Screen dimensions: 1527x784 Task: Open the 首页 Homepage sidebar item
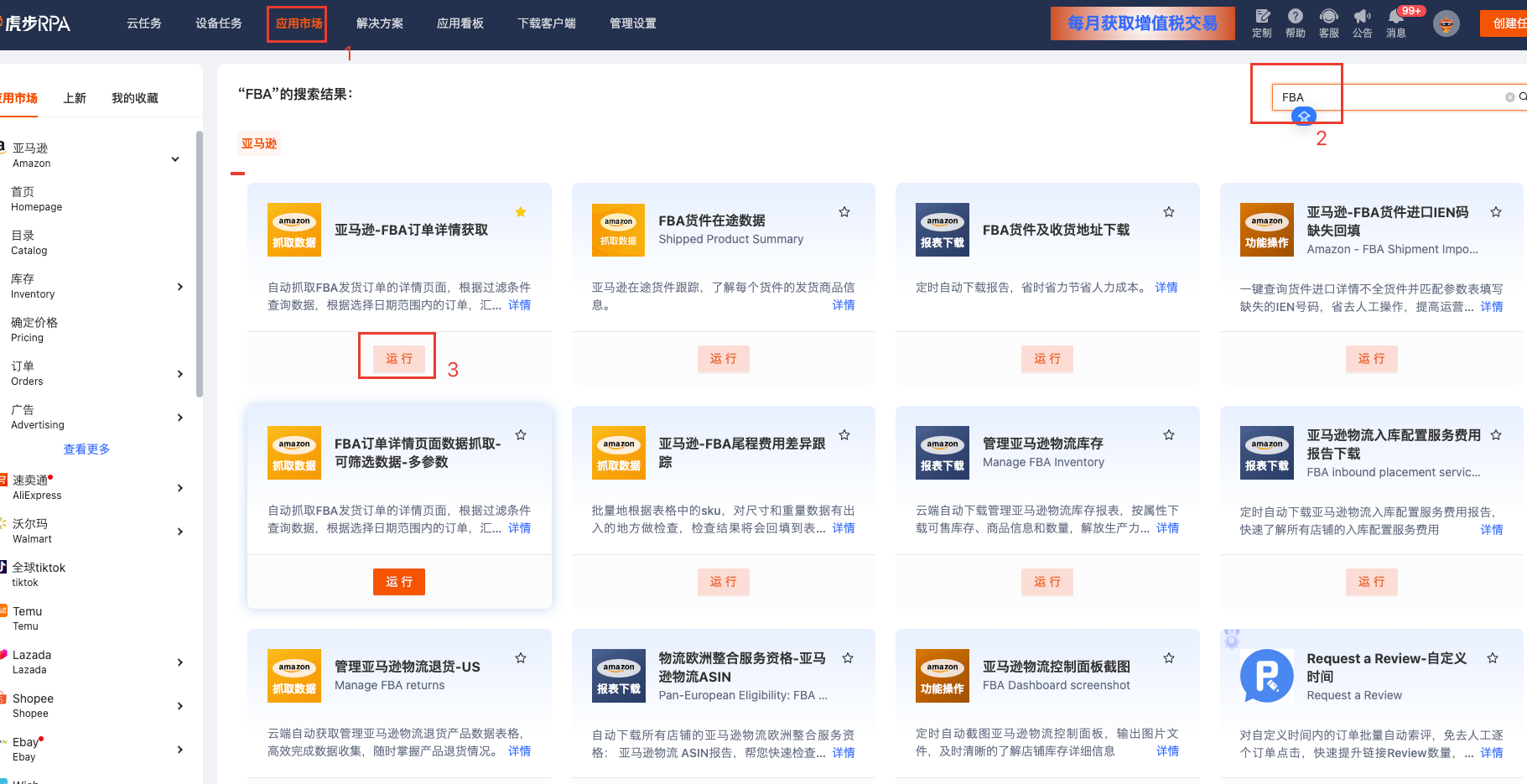37,199
